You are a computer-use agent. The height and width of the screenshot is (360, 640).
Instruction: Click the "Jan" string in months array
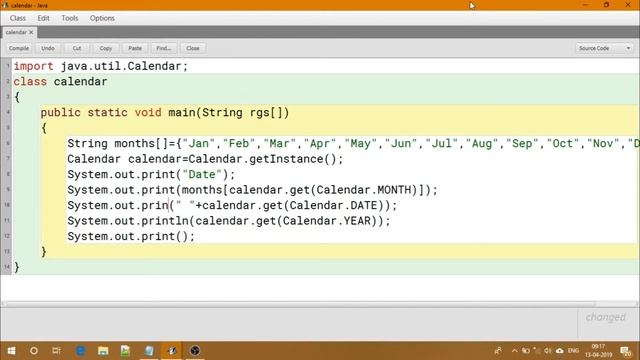click(198, 144)
